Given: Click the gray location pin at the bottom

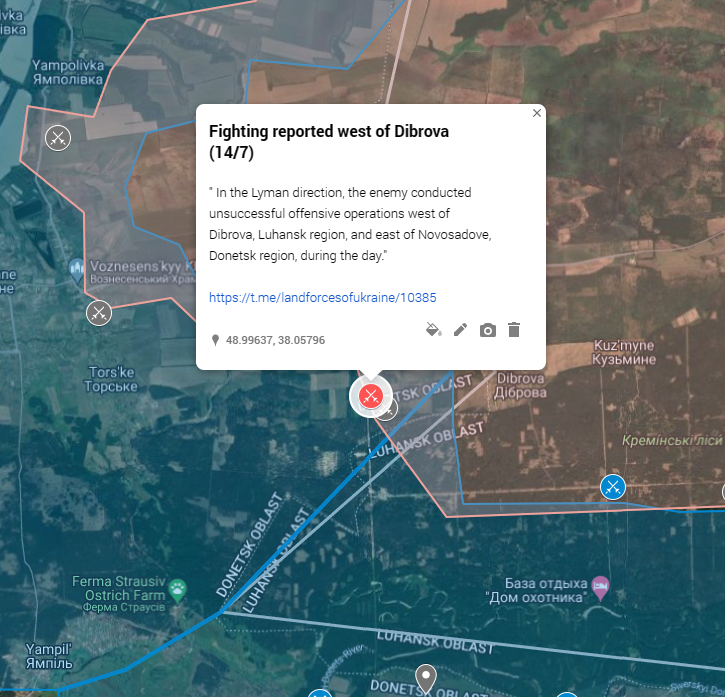Looking at the screenshot, I should (x=426, y=678).
